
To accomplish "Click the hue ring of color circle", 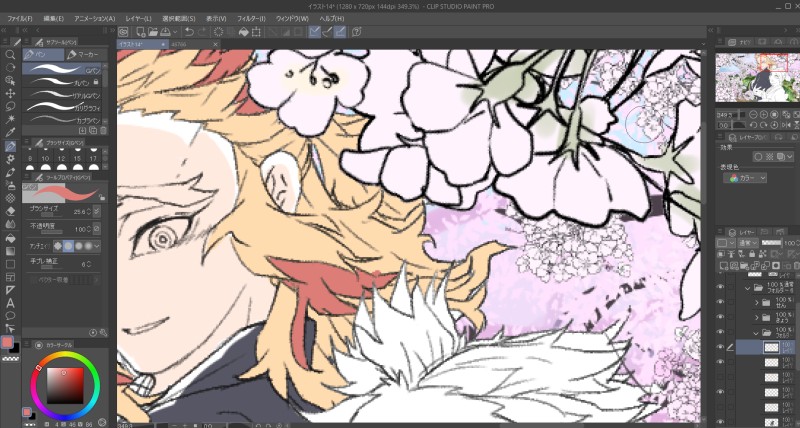I will (64, 355).
